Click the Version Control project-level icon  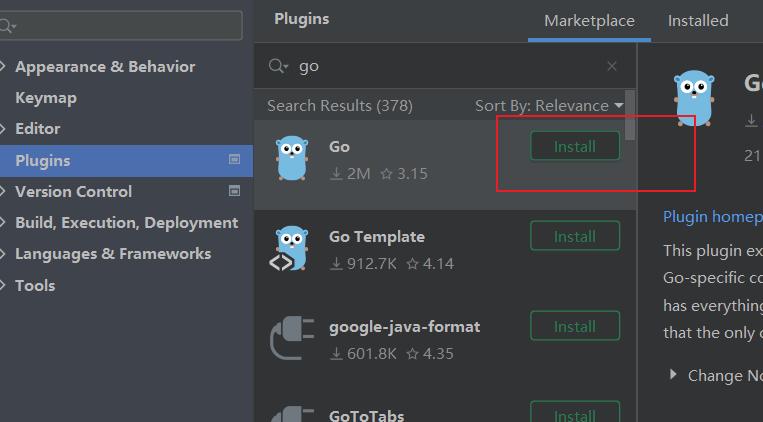pyautogui.click(x=235, y=191)
